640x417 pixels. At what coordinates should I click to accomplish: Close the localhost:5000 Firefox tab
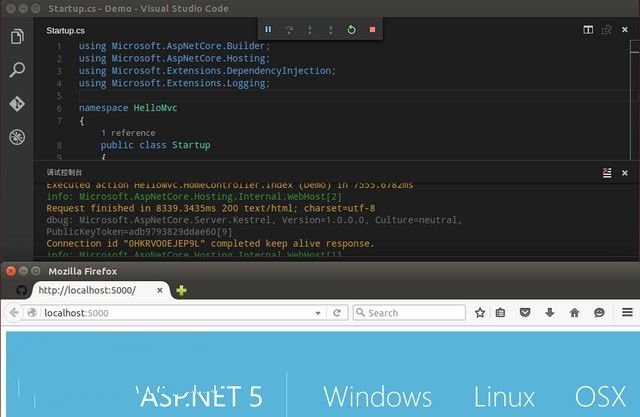160,290
